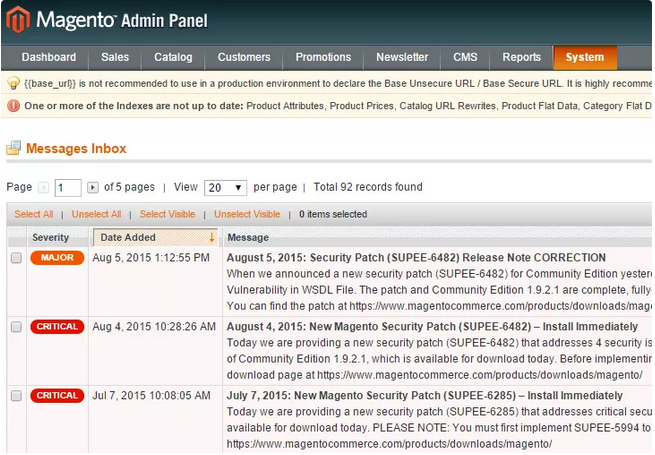
Task: Click August 4 SUPEE-6482 Install Immediately title
Action: pos(432,326)
